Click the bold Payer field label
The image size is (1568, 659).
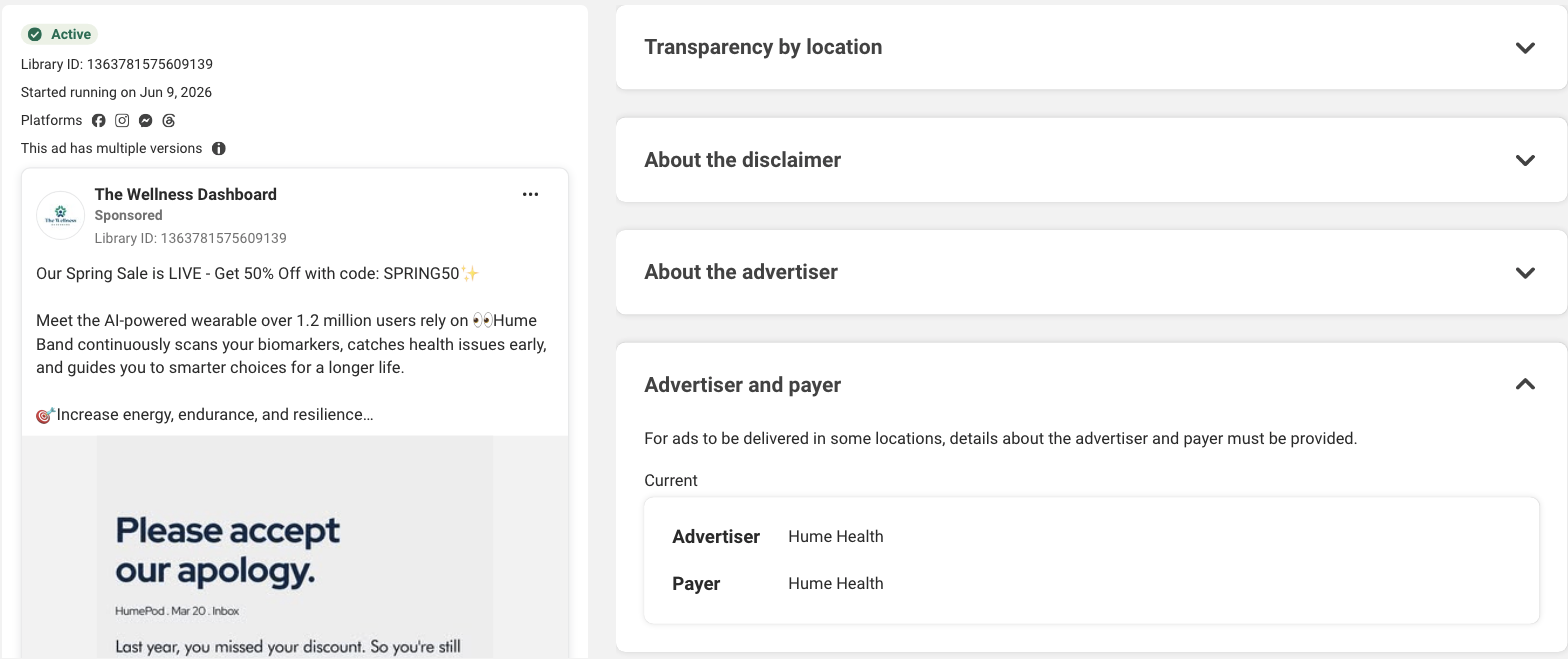696,584
